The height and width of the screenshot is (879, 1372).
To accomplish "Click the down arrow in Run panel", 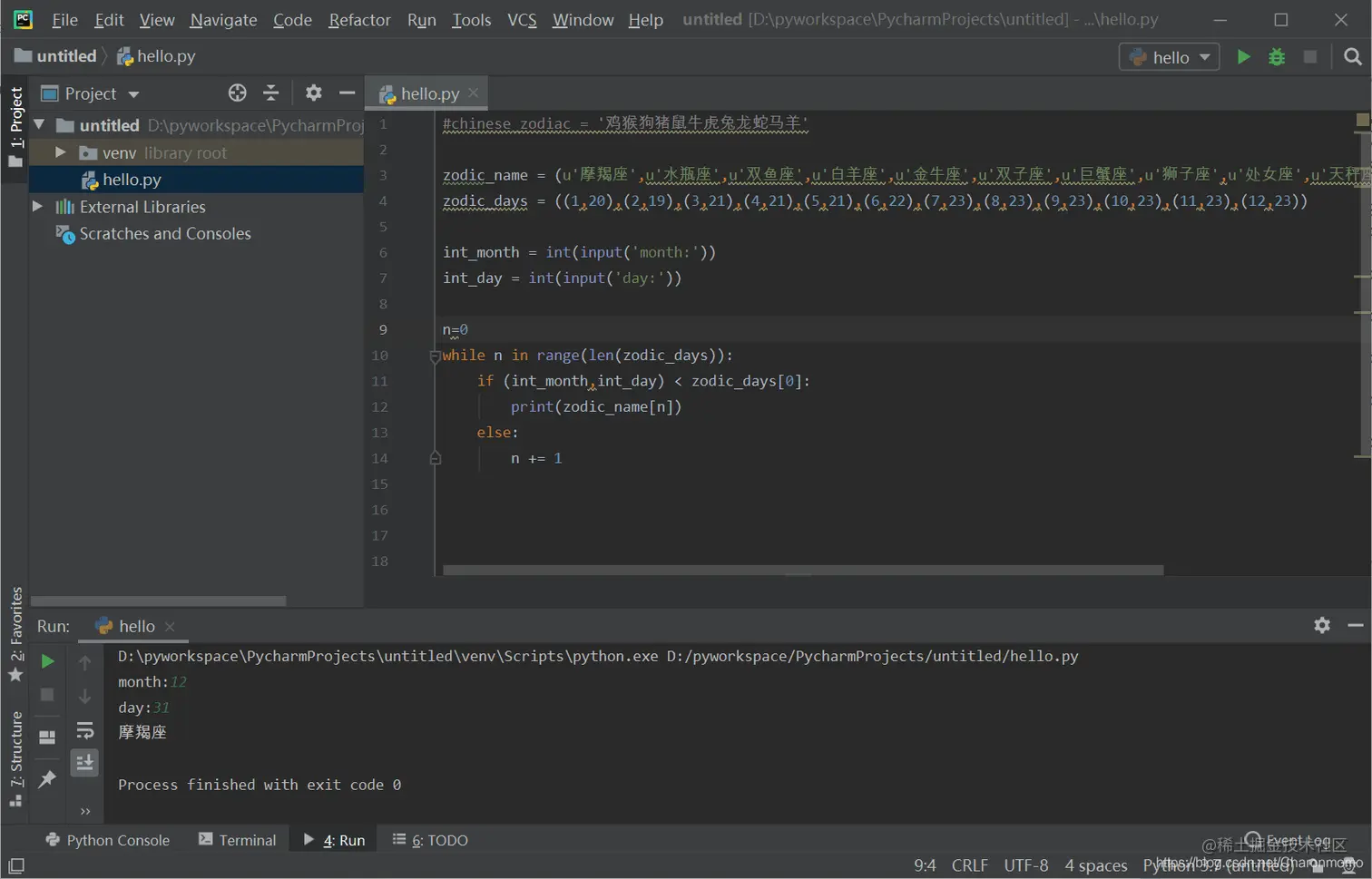I will (x=84, y=696).
